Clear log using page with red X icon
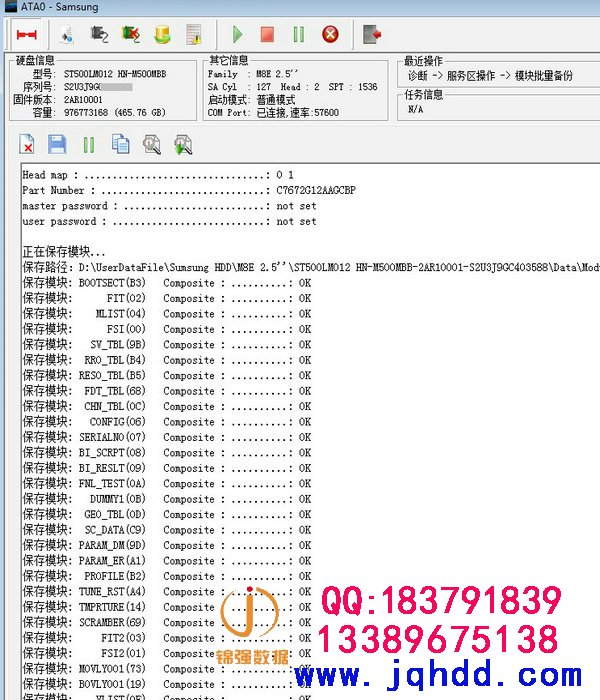The width and height of the screenshot is (600, 700). coord(27,144)
